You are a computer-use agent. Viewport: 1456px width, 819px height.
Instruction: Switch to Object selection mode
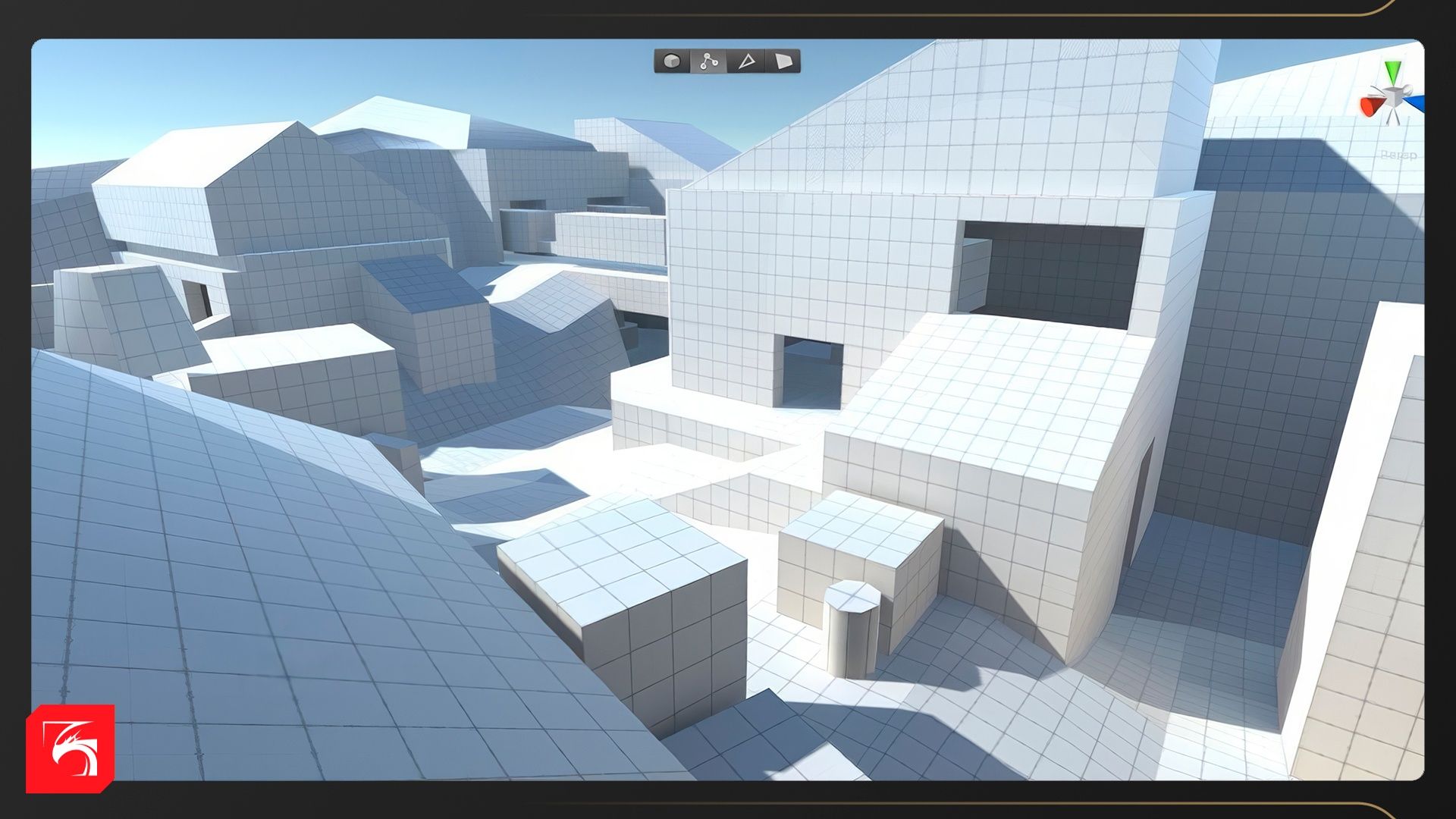point(672,61)
